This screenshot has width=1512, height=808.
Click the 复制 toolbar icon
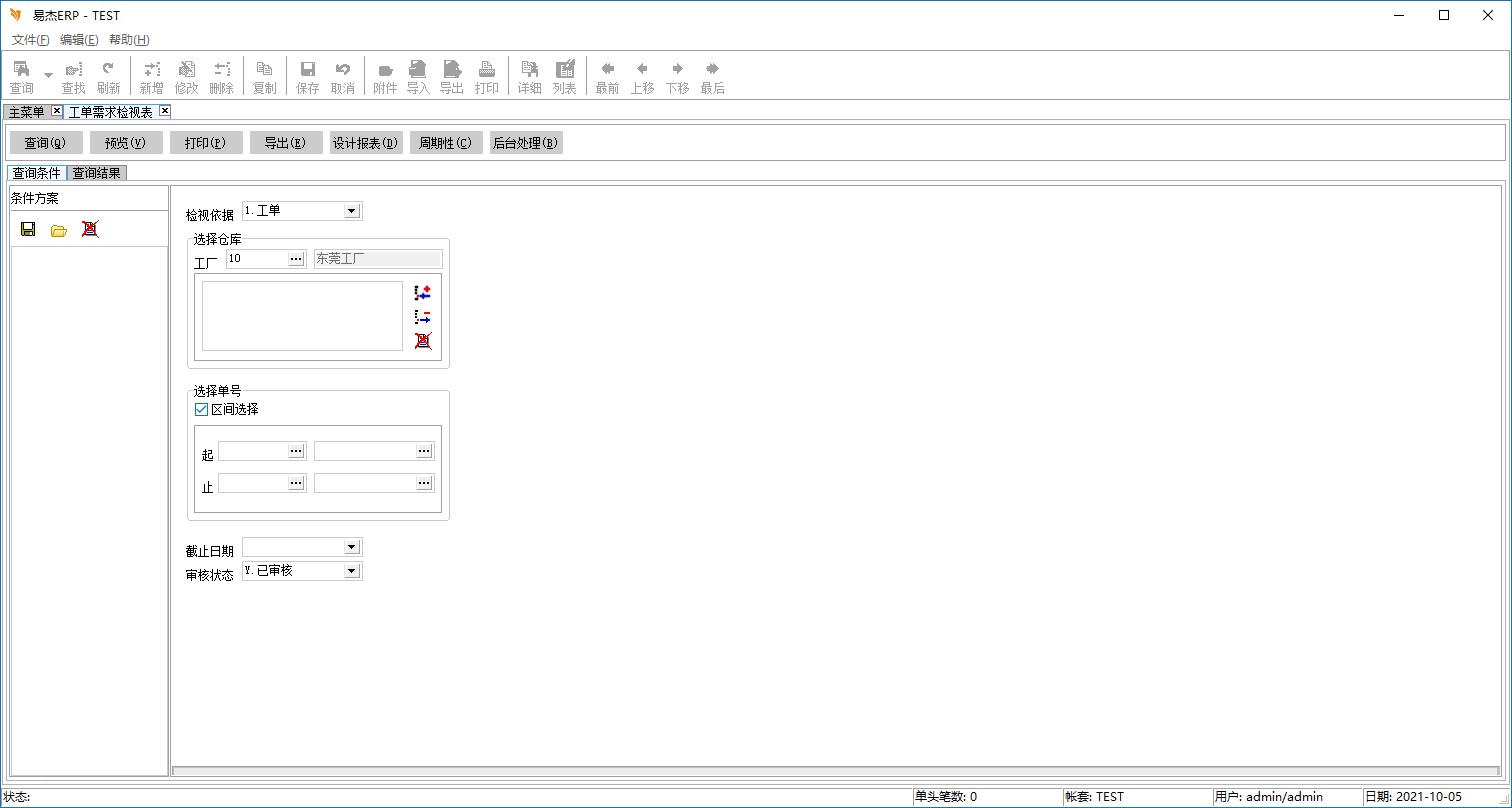(264, 77)
